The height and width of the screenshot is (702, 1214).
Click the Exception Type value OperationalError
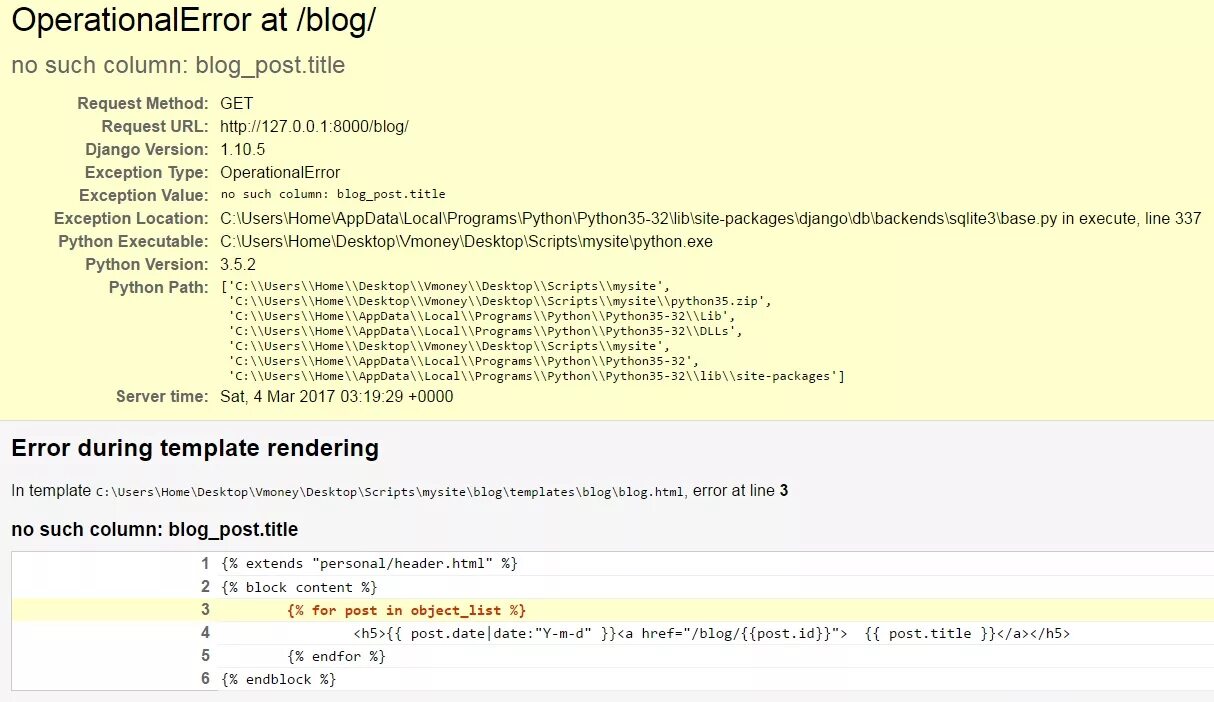tap(280, 173)
